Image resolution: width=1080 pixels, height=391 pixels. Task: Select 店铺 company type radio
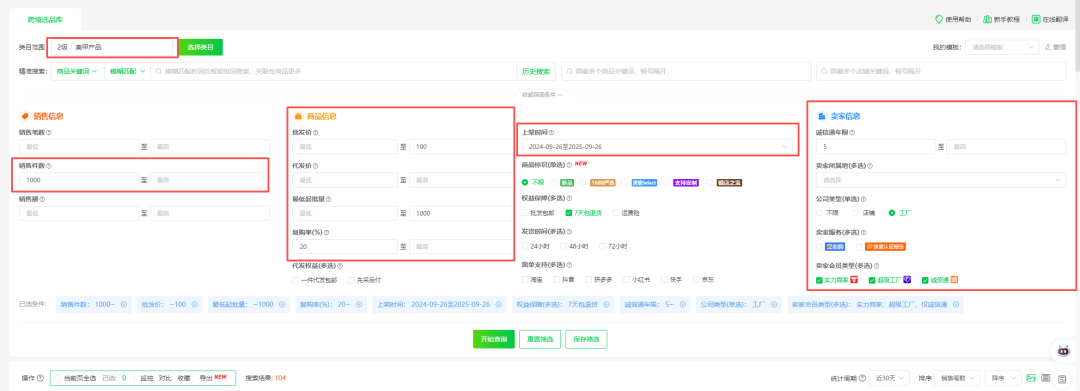855,213
